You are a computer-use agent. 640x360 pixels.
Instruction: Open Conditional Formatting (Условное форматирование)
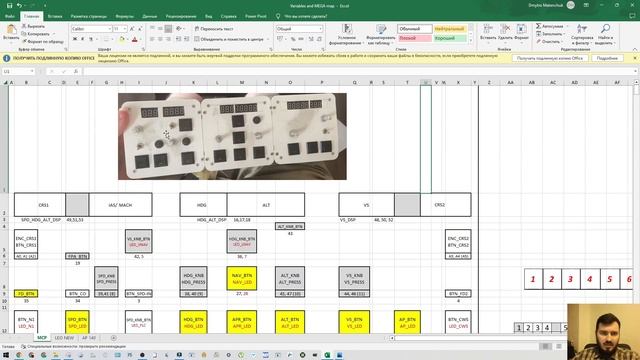347,34
